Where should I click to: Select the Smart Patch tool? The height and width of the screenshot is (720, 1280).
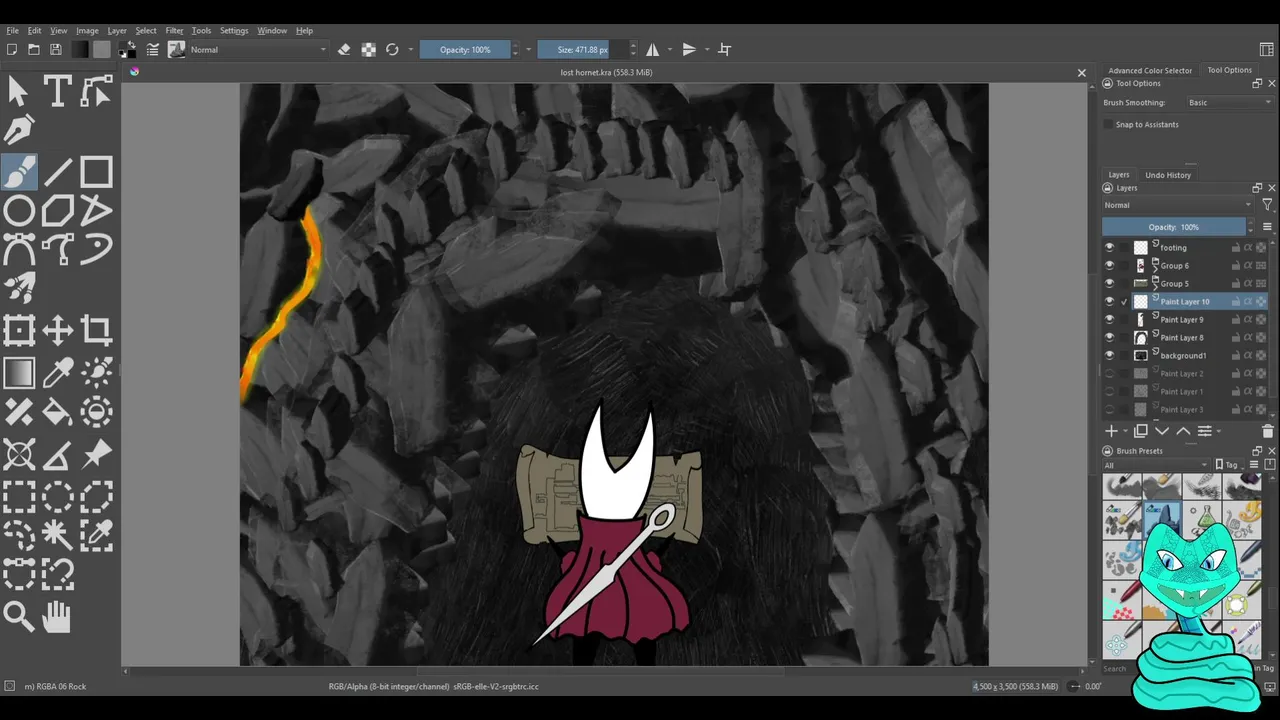[x=18, y=411]
